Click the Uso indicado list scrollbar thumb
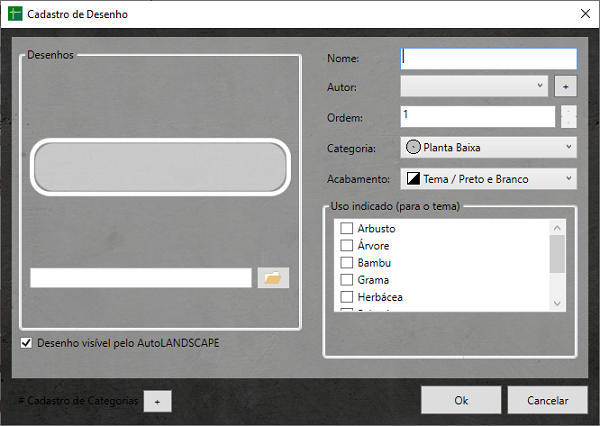 pyautogui.click(x=557, y=254)
